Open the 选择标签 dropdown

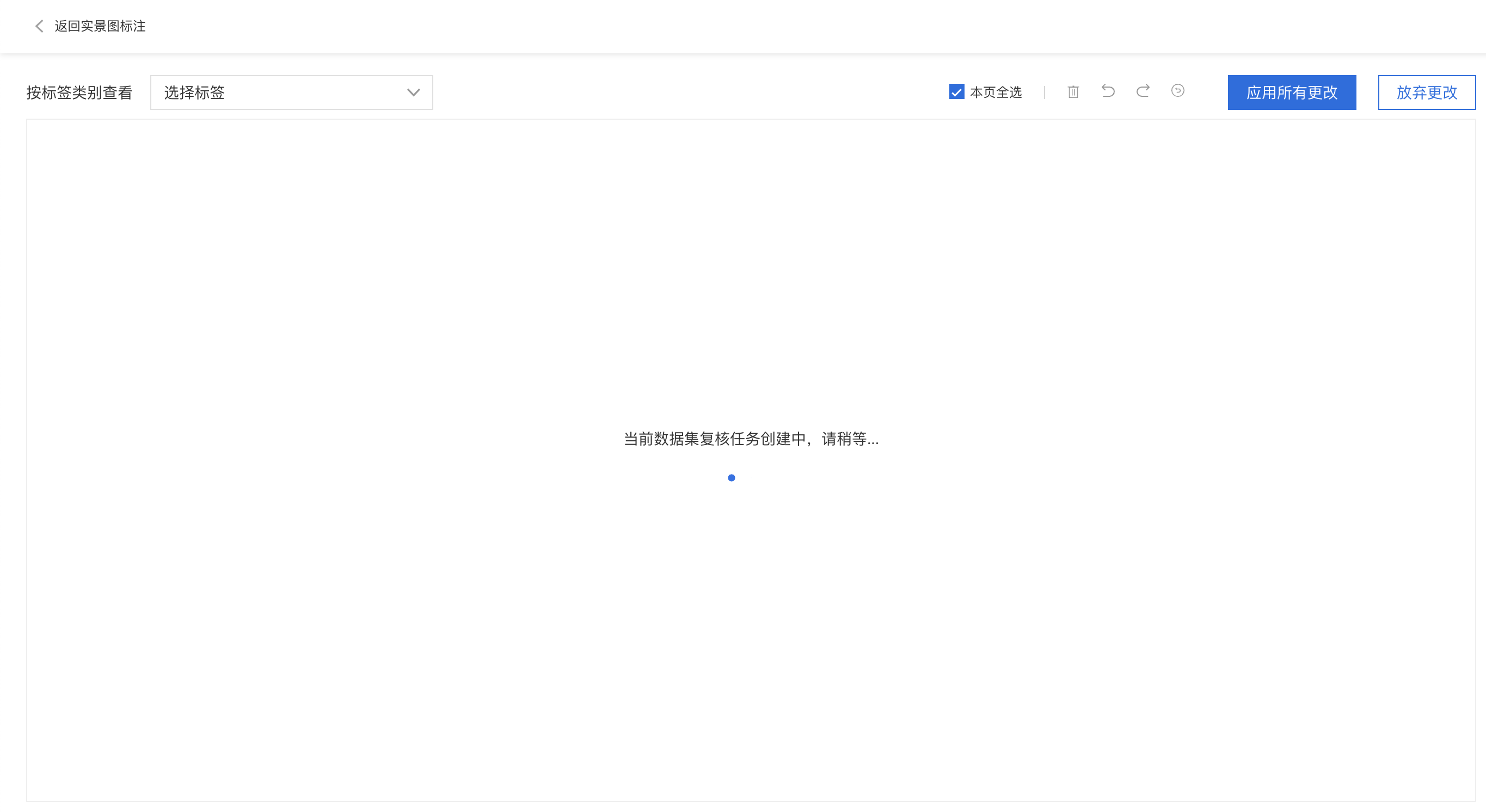[x=291, y=93]
